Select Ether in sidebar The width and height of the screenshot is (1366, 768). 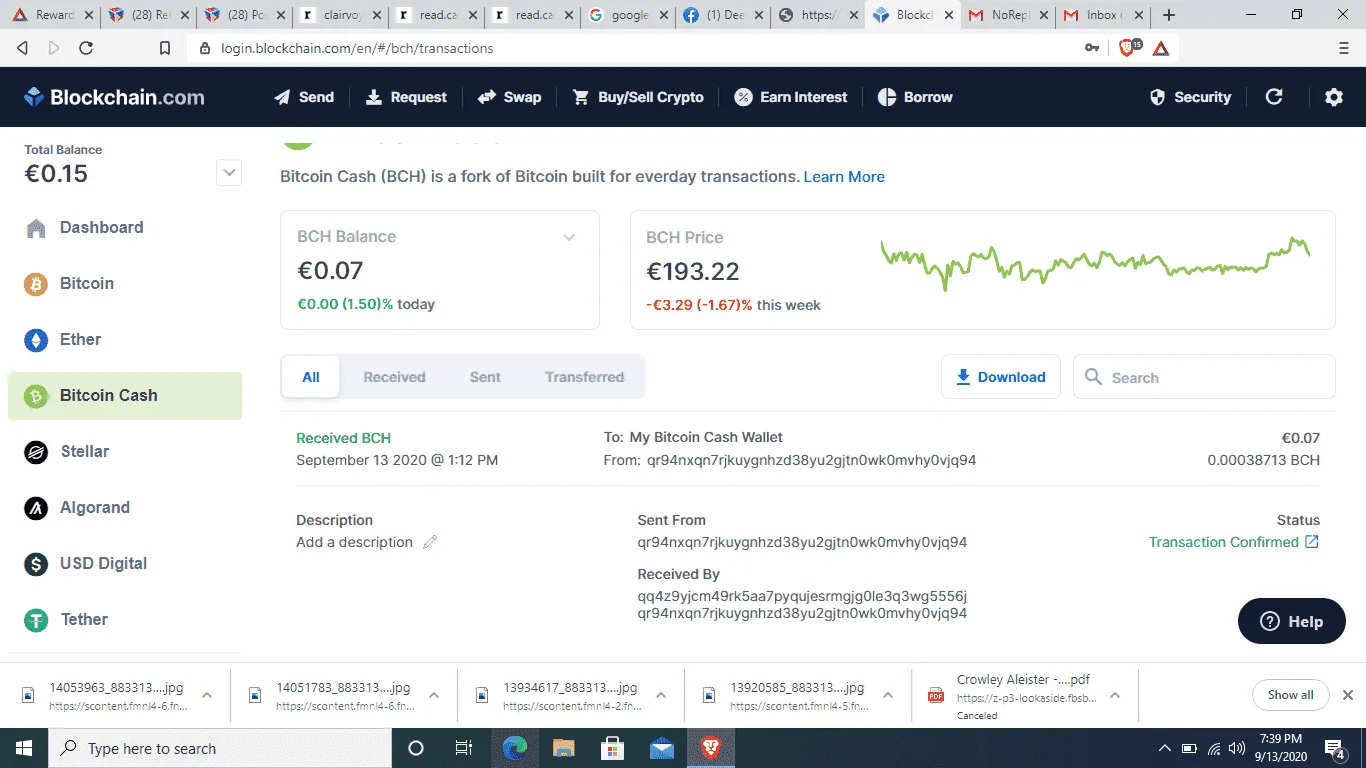click(124, 339)
